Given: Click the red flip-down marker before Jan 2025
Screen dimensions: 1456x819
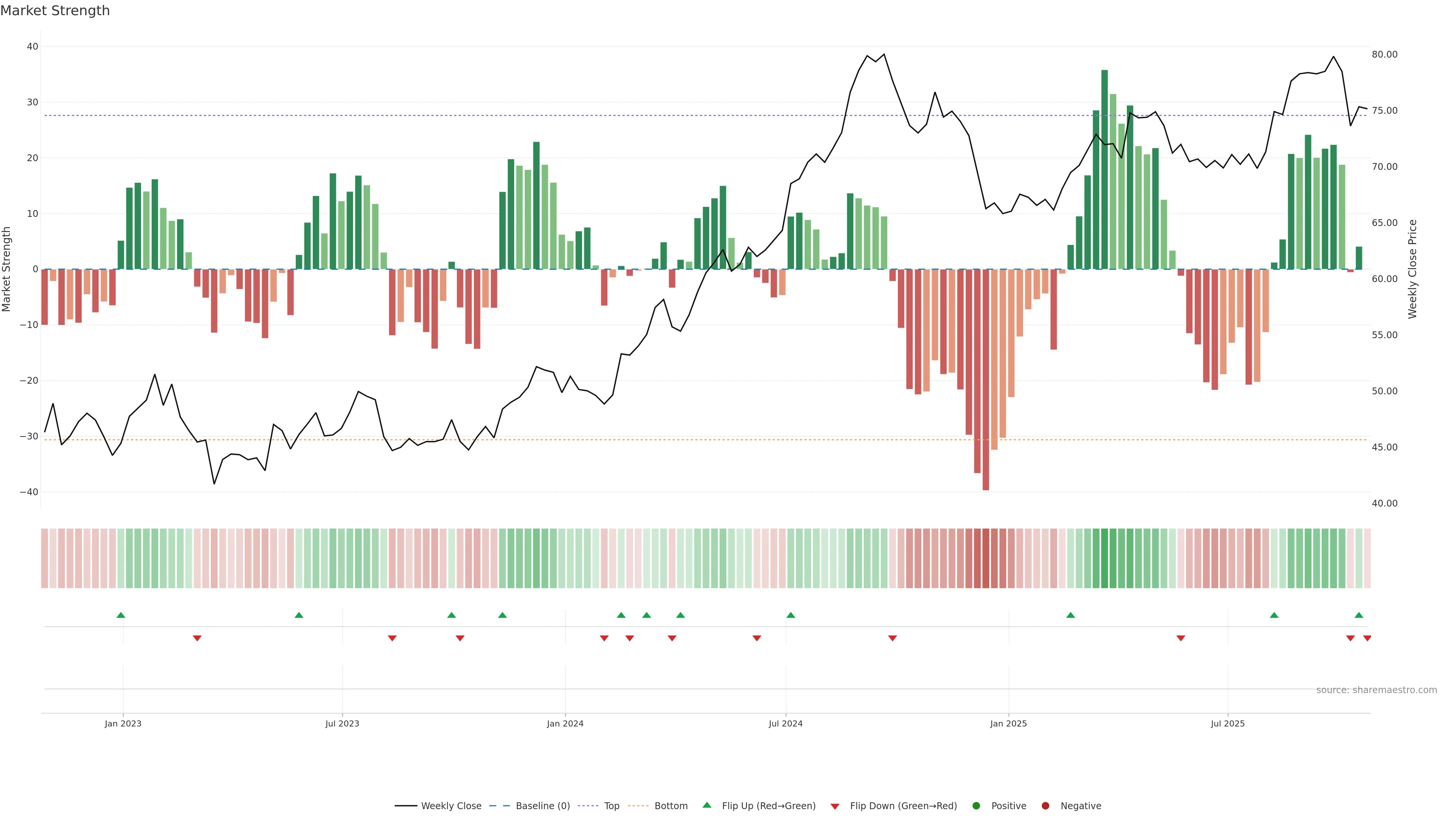Looking at the screenshot, I should pyautogui.click(x=893, y=638).
